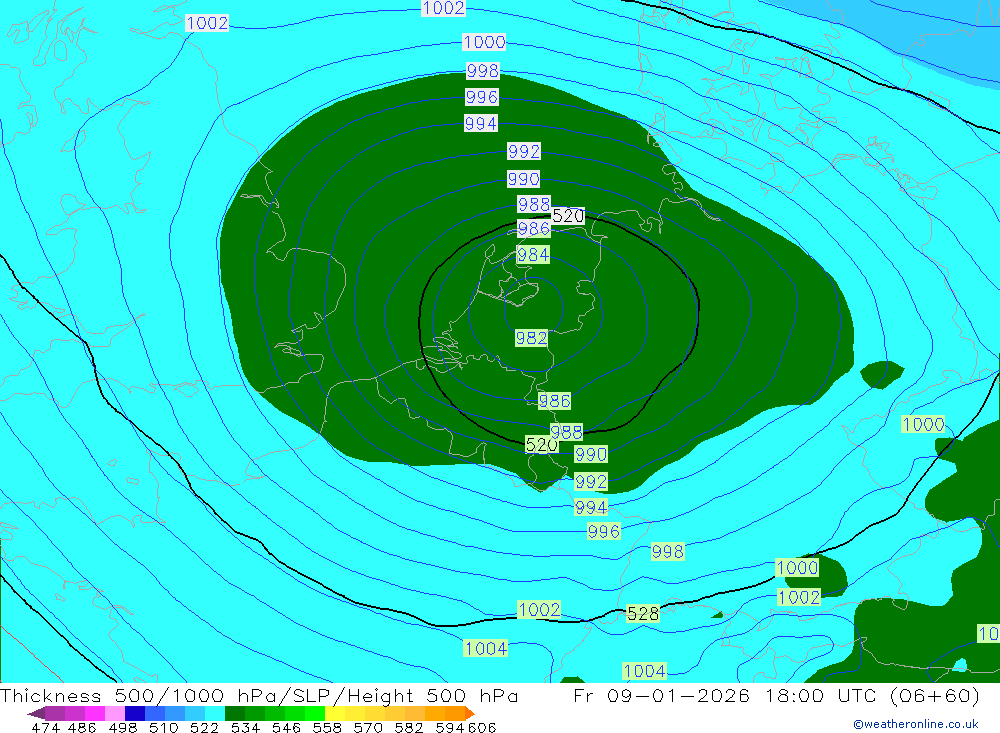Click the 558 legend value

(x=327, y=728)
